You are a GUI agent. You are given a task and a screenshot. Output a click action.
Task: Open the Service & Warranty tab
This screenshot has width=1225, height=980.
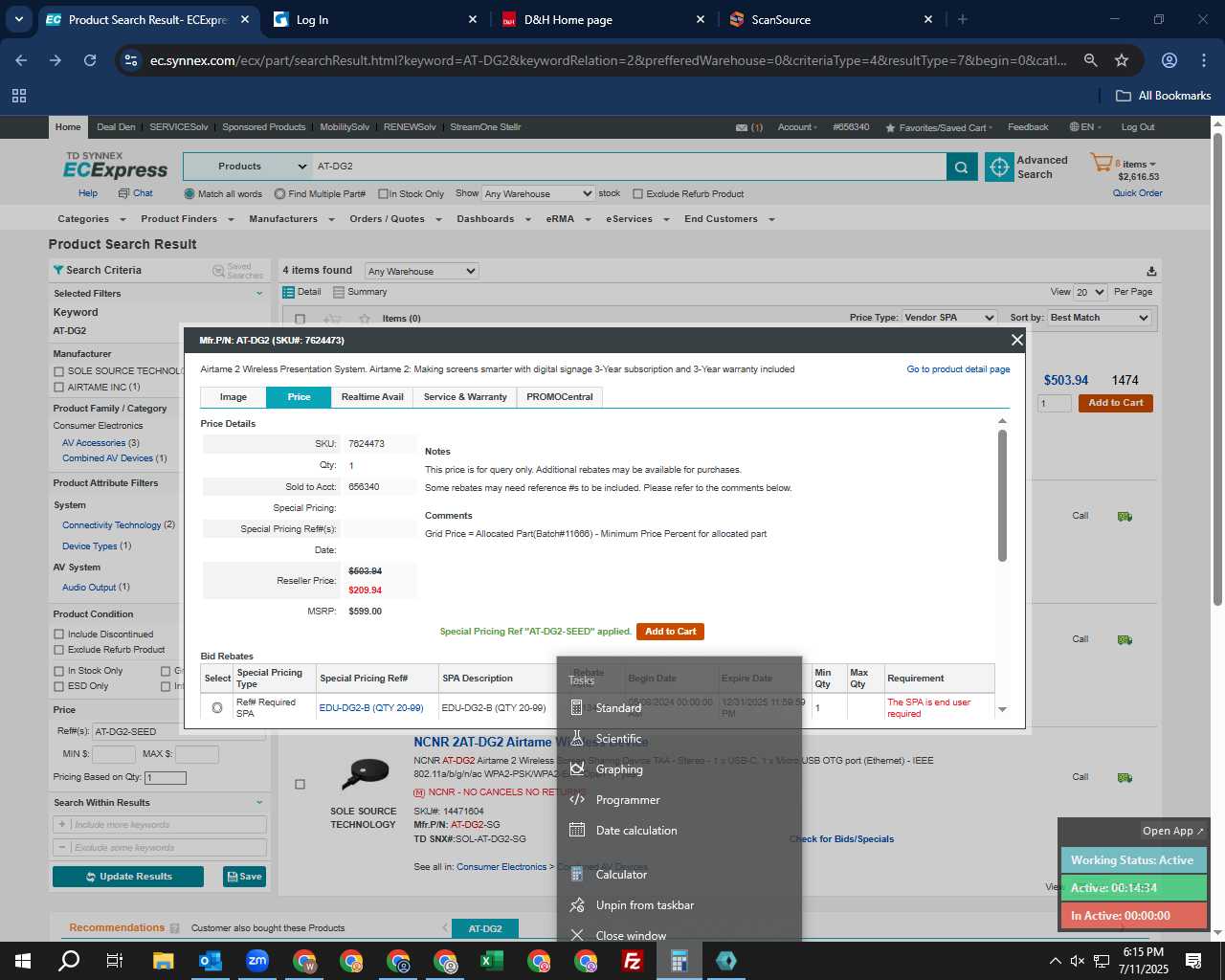click(x=465, y=397)
